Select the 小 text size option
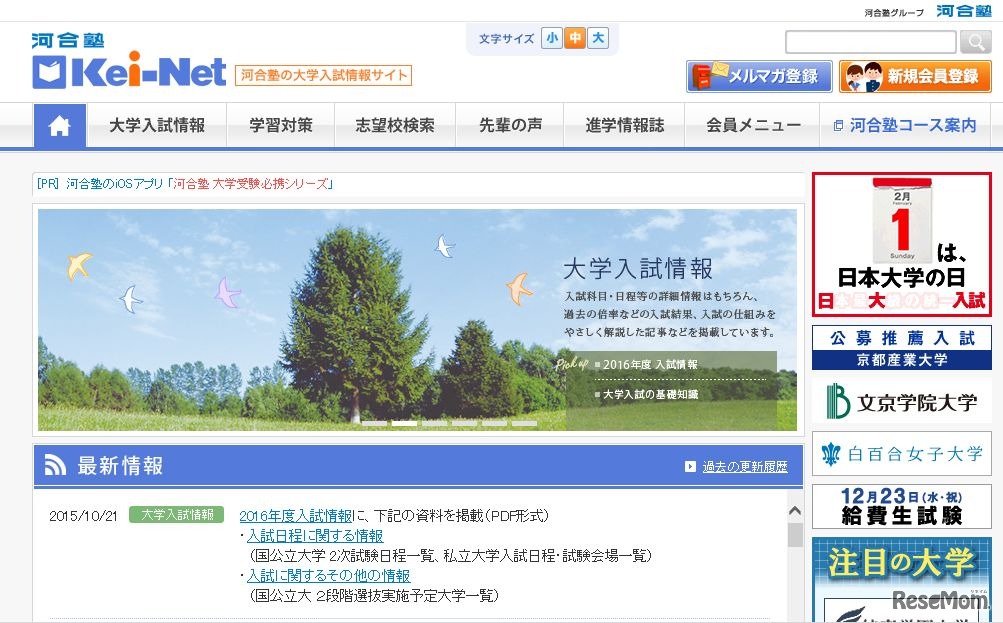This screenshot has width=1003, height=623. 550,37
